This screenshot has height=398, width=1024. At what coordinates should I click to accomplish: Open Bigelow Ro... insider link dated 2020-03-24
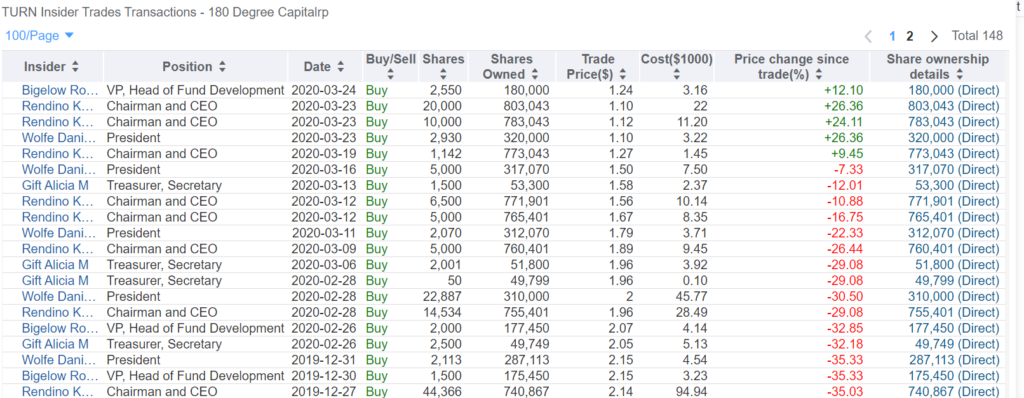(60, 90)
